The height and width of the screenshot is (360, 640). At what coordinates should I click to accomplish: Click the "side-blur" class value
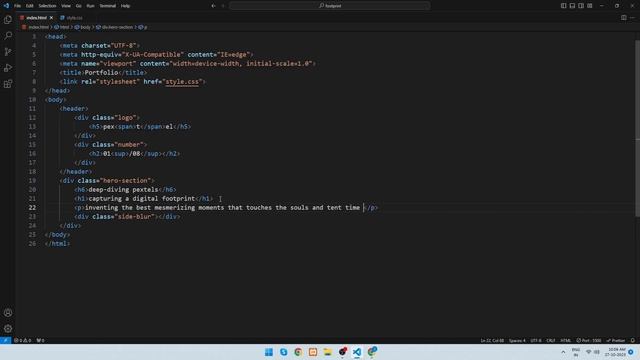tap(134, 216)
